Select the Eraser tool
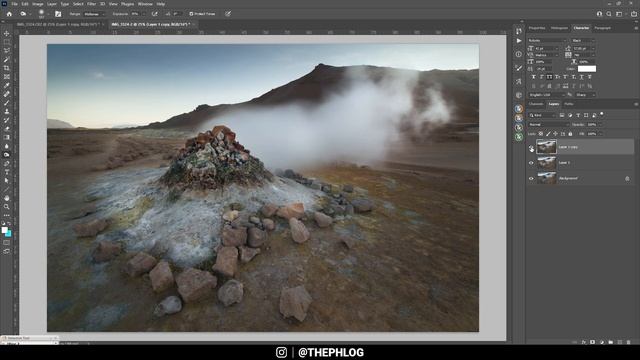This screenshot has width=640, height=360. tap(7, 129)
